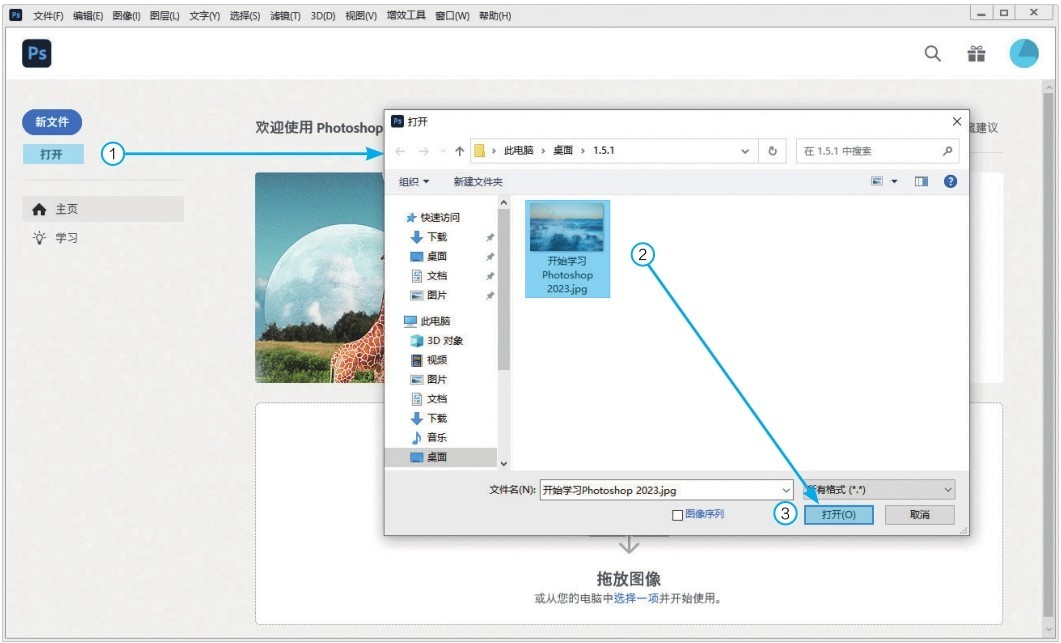
Task: Go back using the dialog's back arrow
Action: coord(400,151)
